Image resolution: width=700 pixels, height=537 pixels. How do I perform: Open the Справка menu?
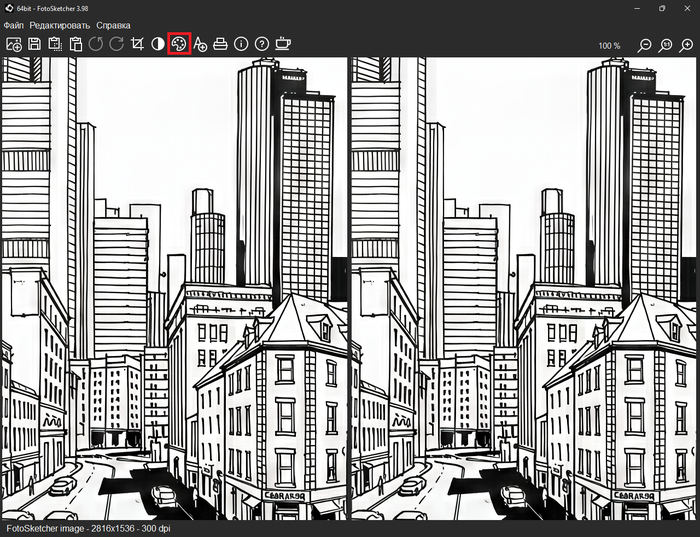[x=113, y=25]
